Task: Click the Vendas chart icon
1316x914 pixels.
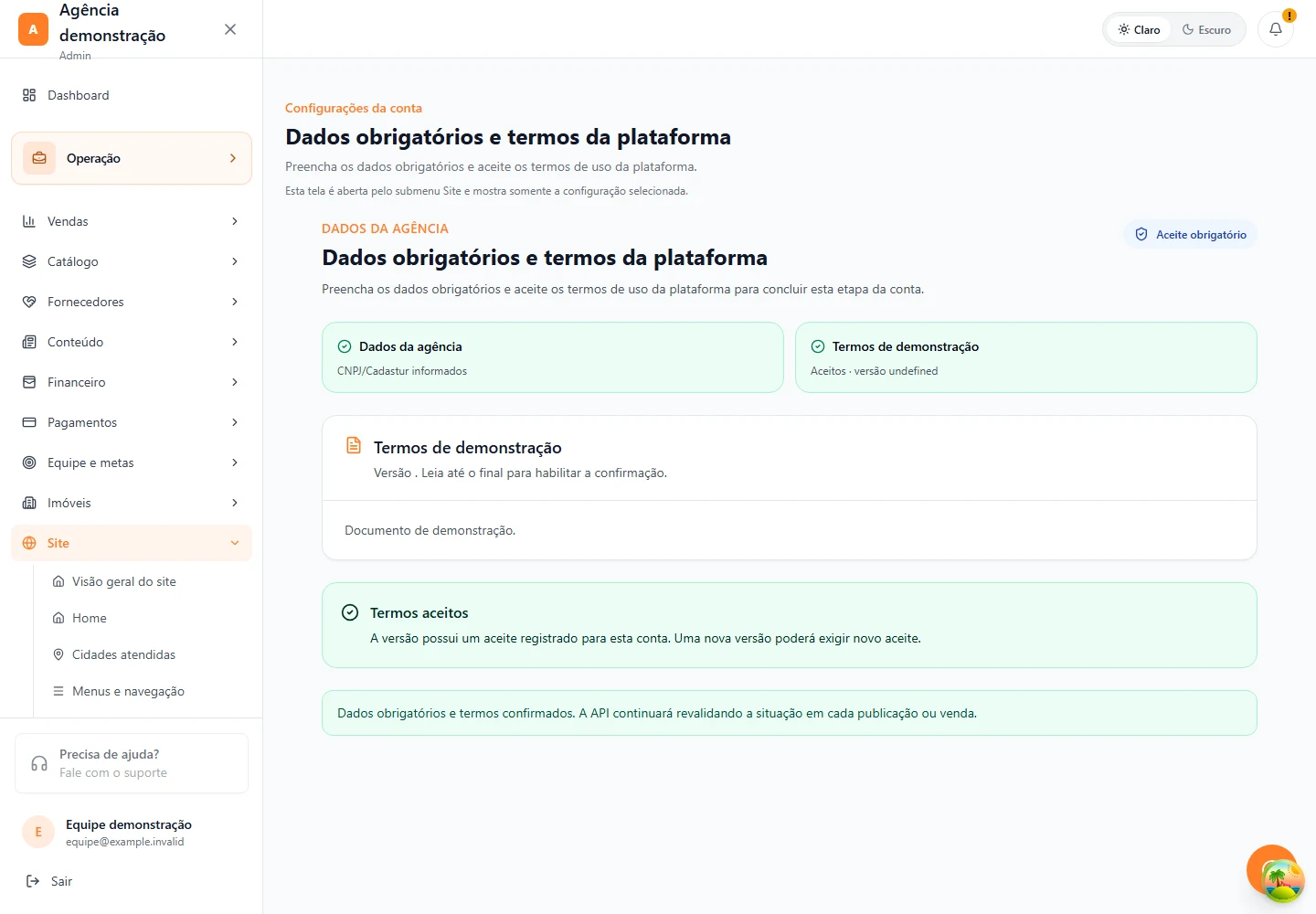Action: click(x=29, y=221)
